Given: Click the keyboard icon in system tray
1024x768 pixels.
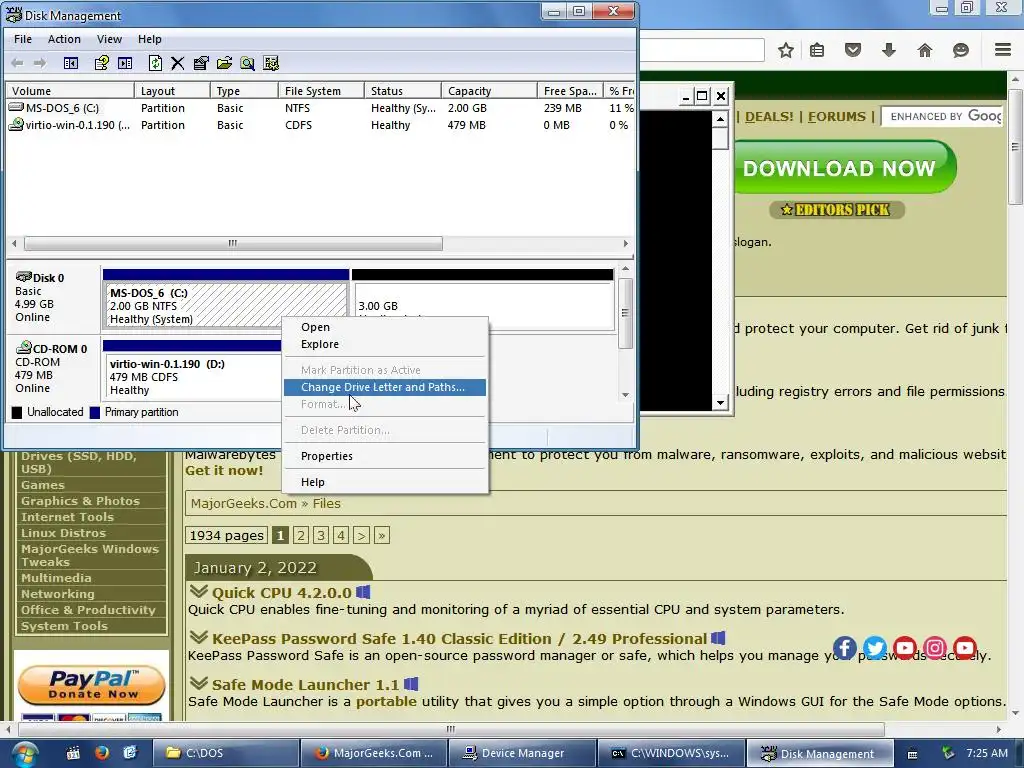Looking at the screenshot, I should tap(912, 754).
